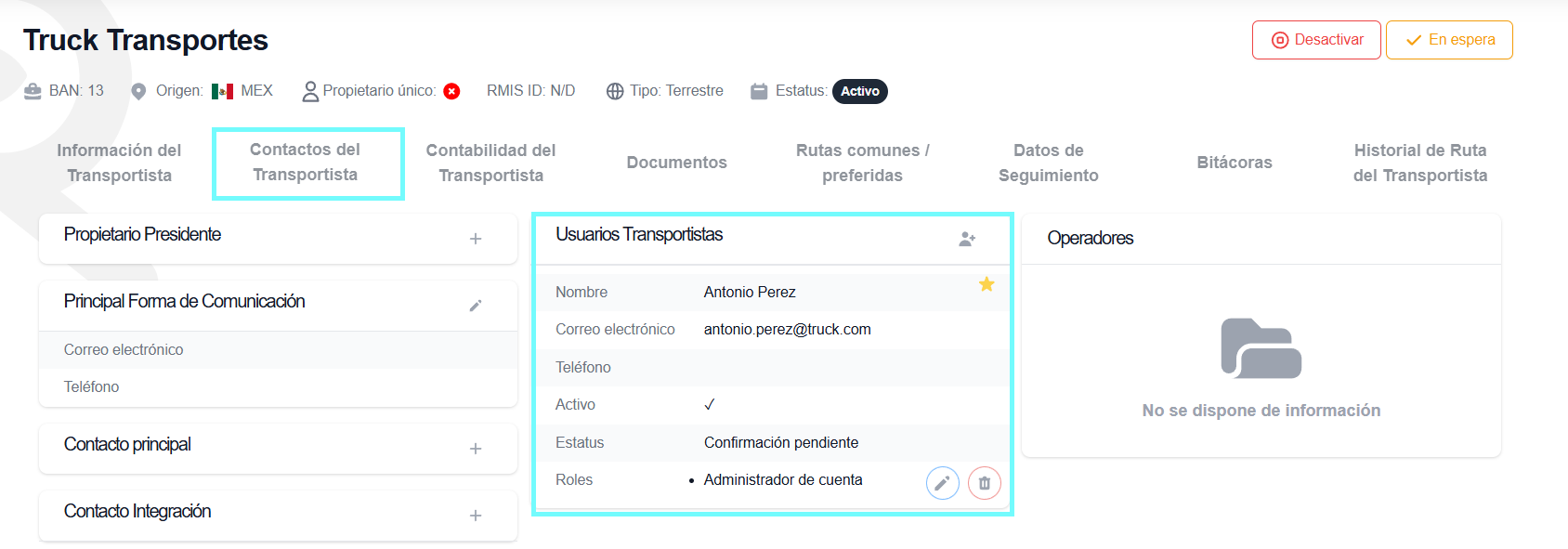1568x549 pixels.
Task: Click the Truck Transportes title
Action: [x=146, y=40]
